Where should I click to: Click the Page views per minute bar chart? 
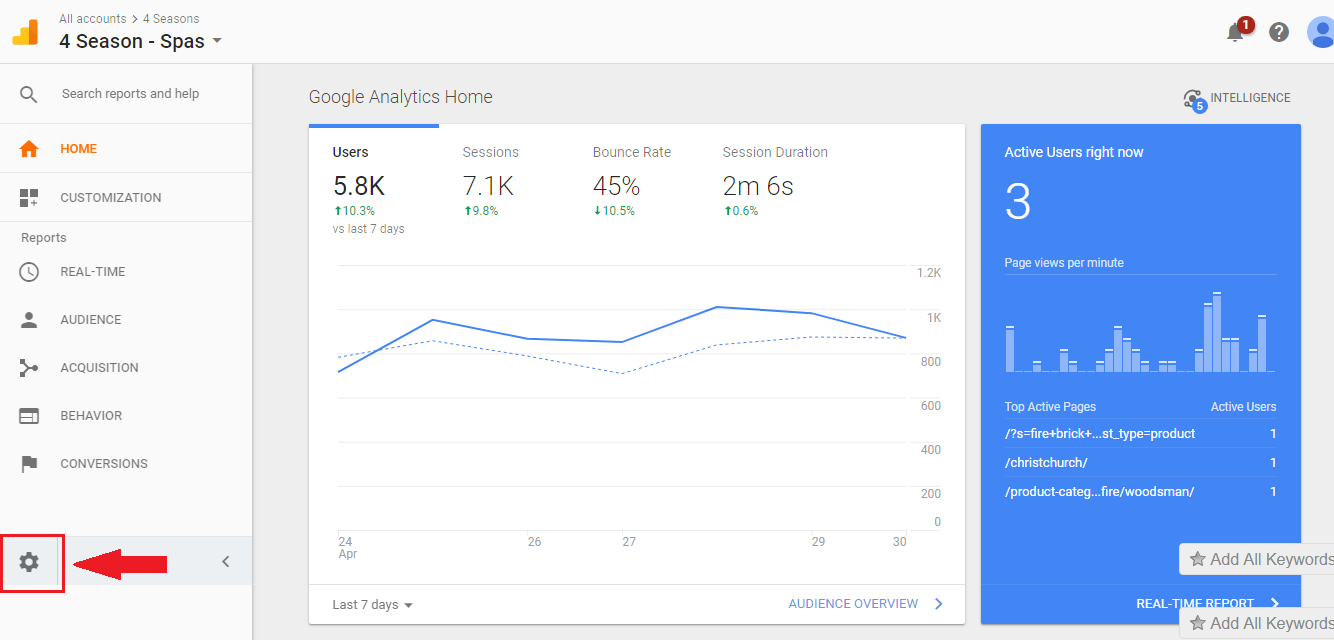pos(1140,331)
